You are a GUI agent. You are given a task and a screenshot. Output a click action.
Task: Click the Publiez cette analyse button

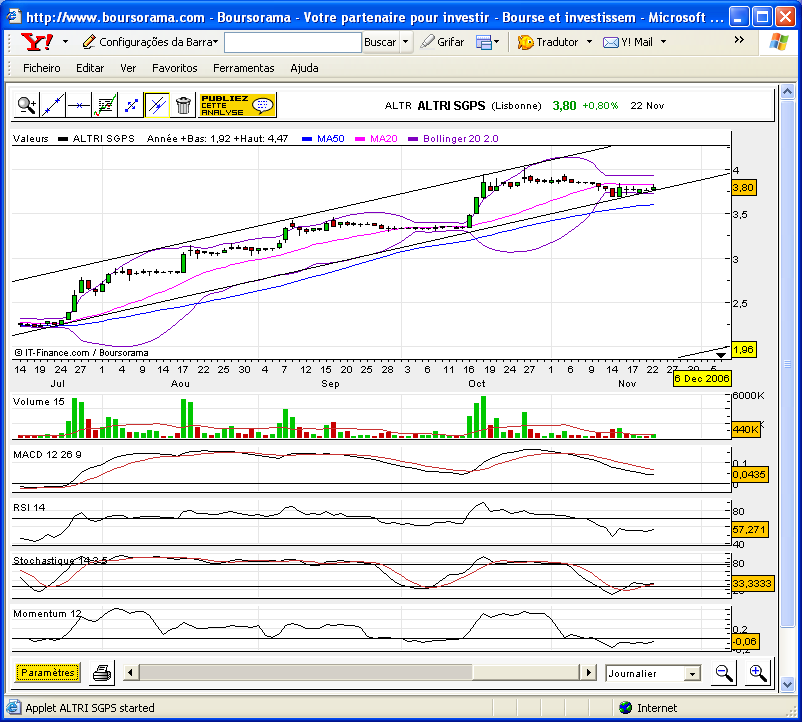(237, 105)
